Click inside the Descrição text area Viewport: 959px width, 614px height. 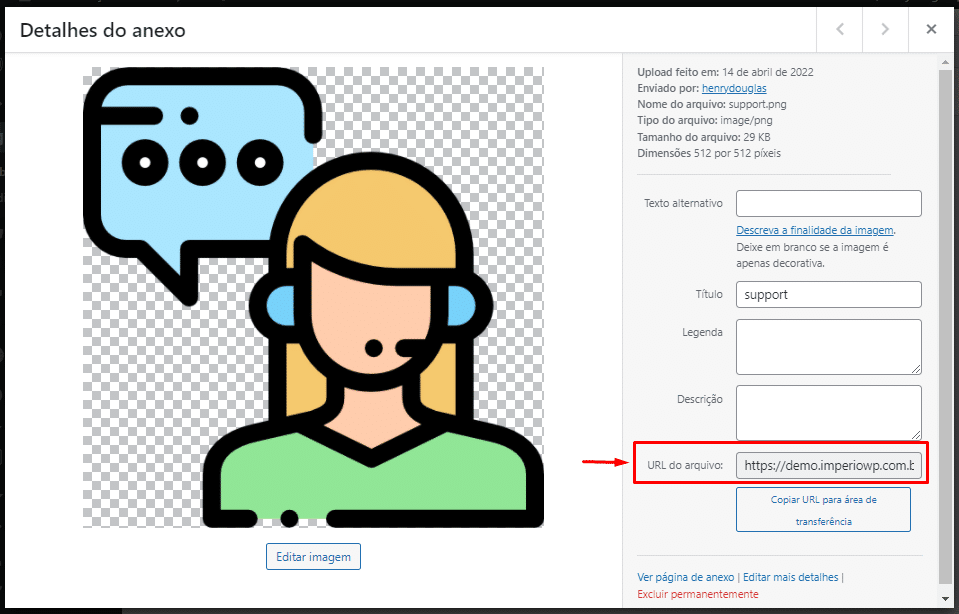pos(826,412)
